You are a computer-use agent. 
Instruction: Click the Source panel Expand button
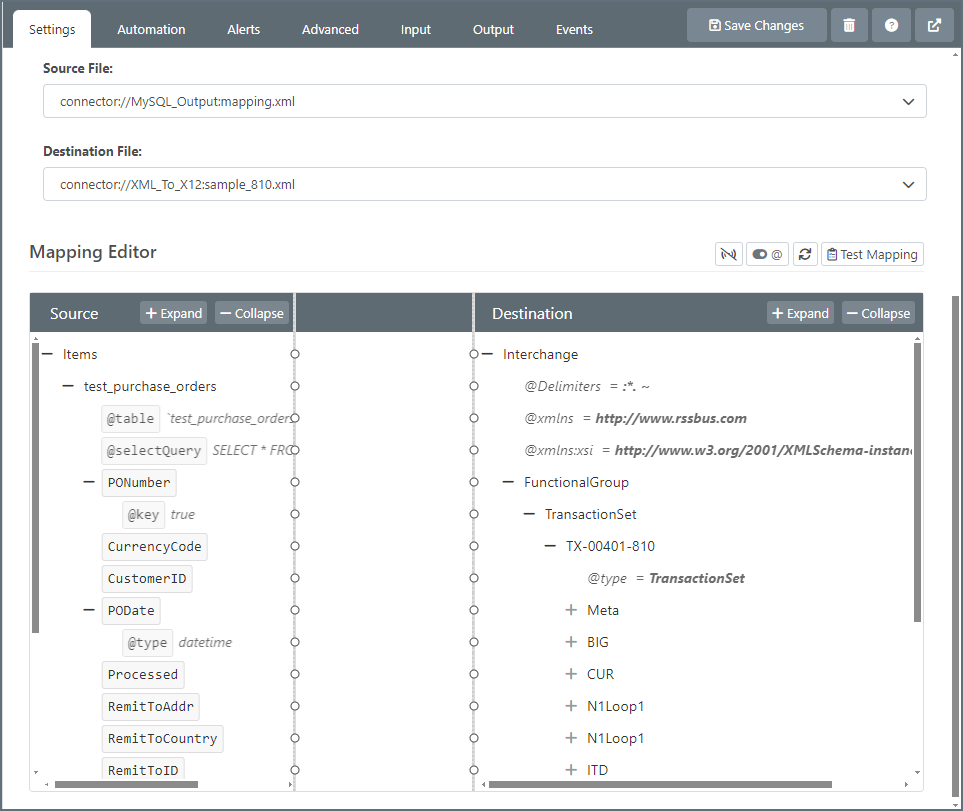(x=174, y=313)
